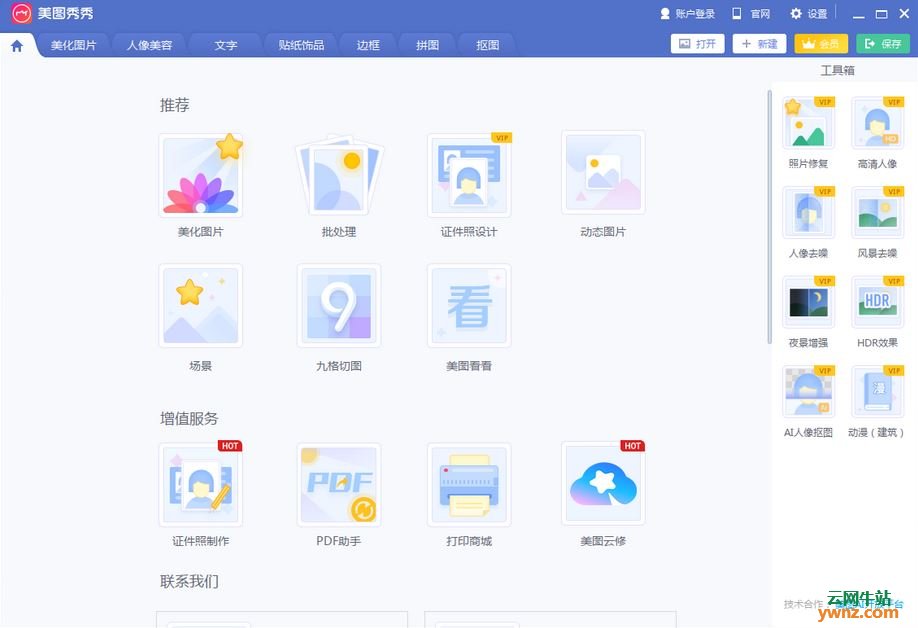Click the 保存 save button
918x628 pixels.
pos(883,44)
